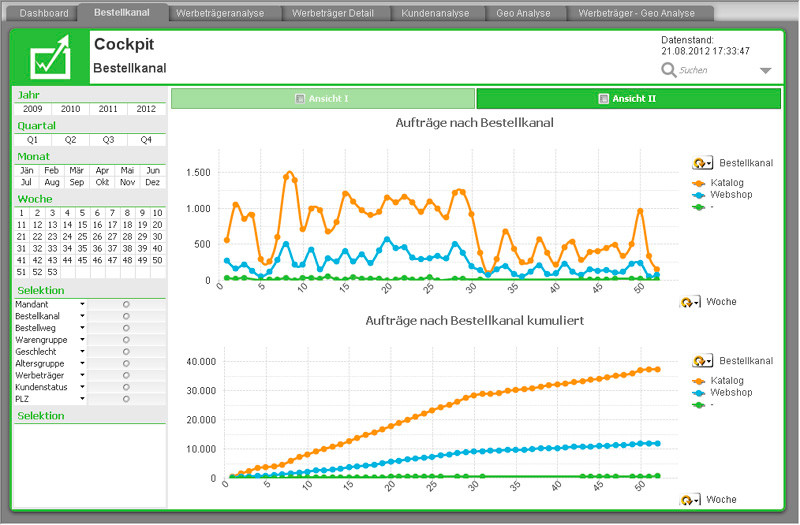Click the Ansicht I sheet icon
This screenshot has height=525, width=800.
(x=300, y=98)
